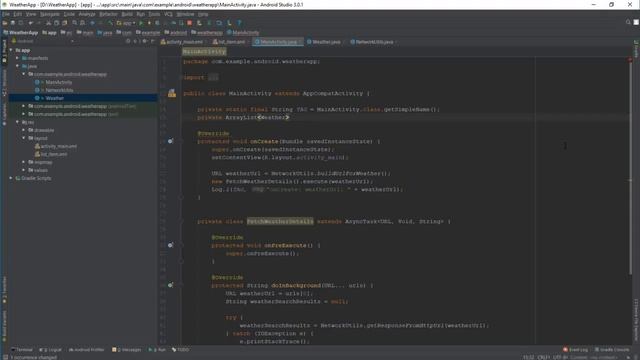Open the TODO tool window
Screen dimensions: 640x360
180,350
